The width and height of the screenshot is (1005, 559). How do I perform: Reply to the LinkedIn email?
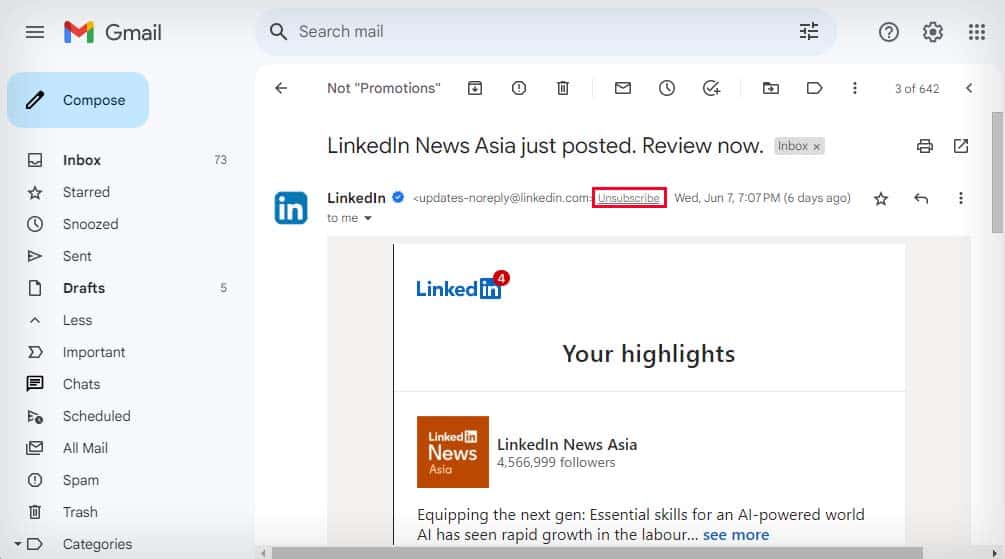[x=921, y=199]
